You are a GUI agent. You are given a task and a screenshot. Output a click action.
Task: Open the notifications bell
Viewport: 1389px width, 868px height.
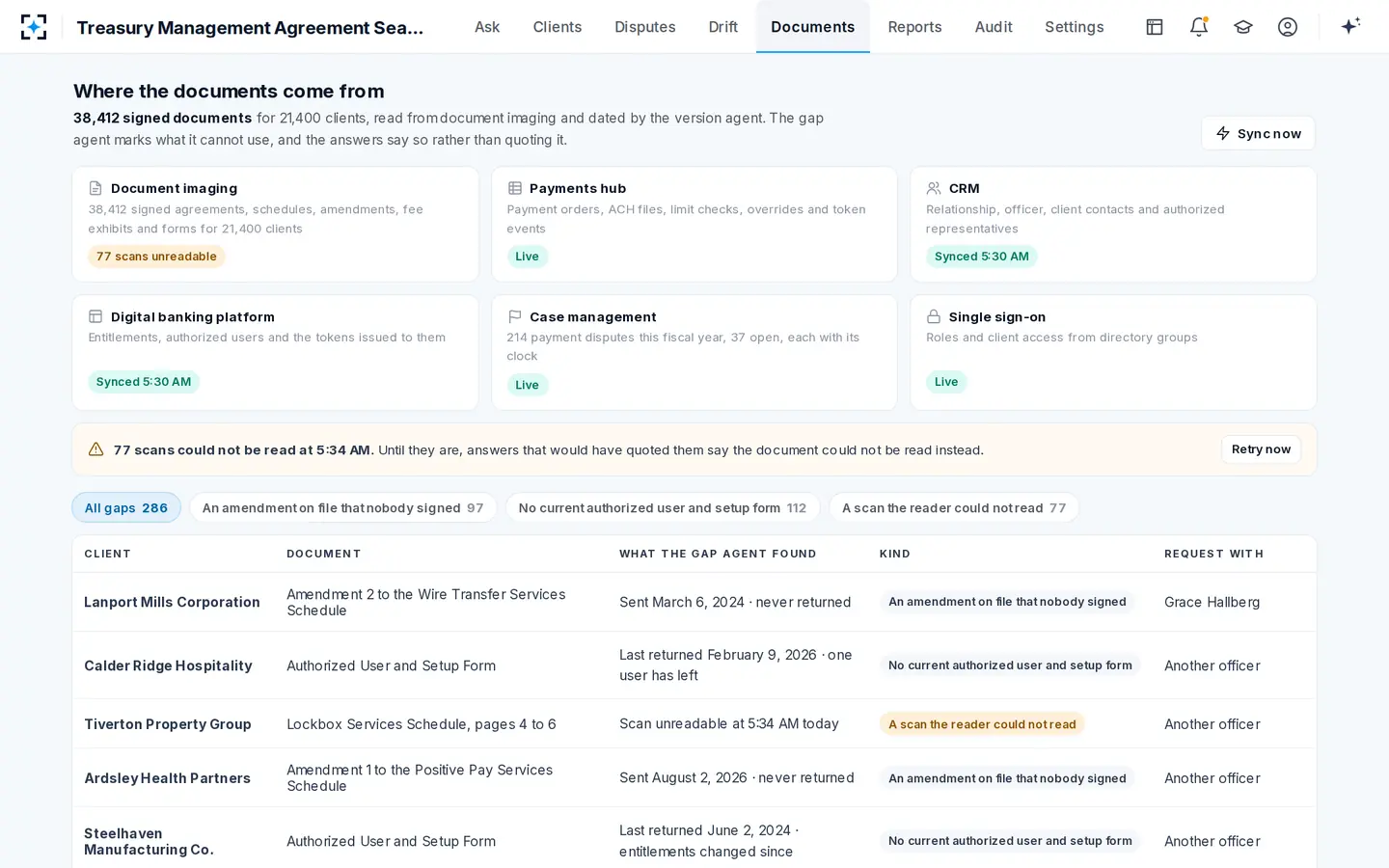(1199, 27)
